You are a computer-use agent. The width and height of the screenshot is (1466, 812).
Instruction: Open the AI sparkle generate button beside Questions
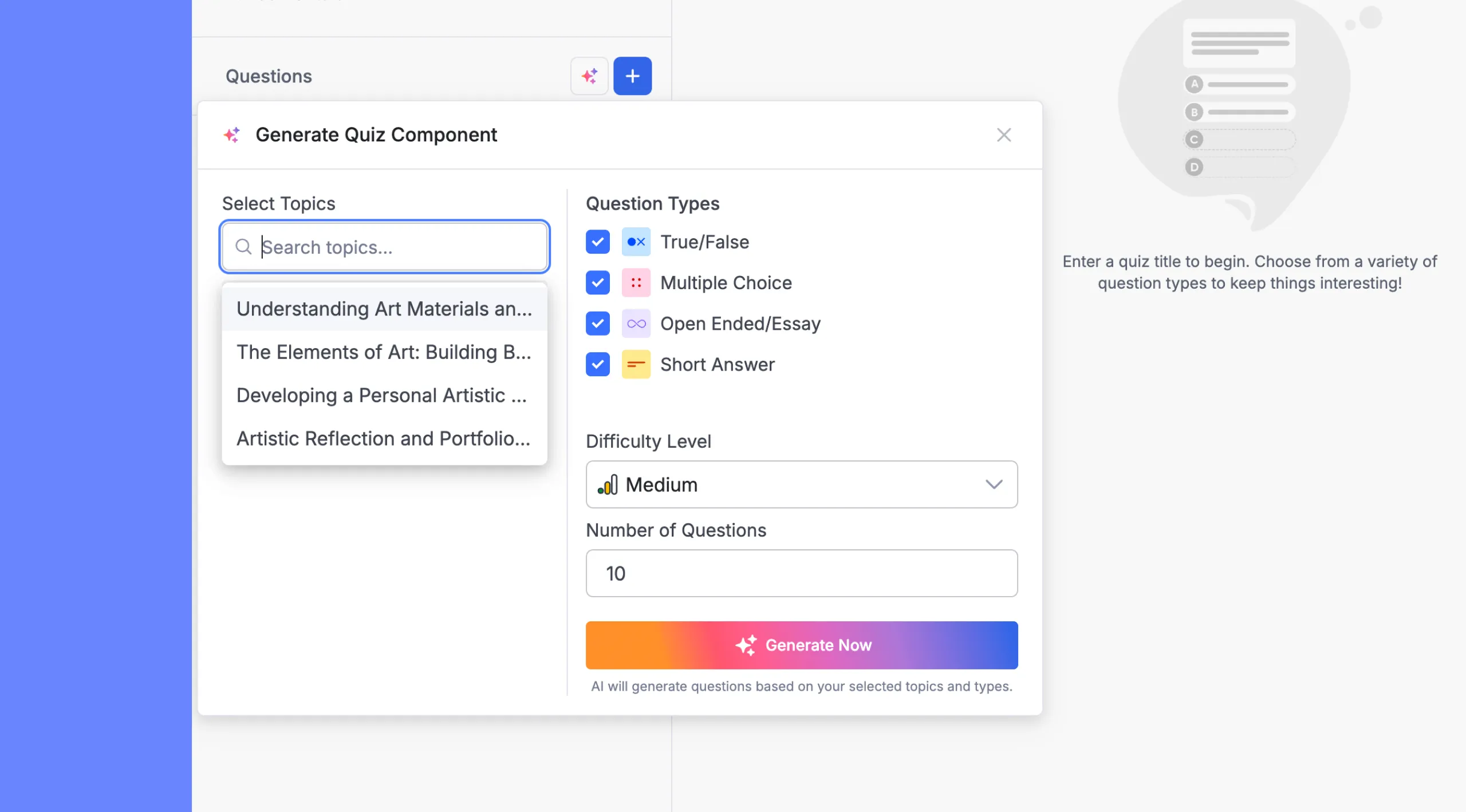[x=589, y=76]
